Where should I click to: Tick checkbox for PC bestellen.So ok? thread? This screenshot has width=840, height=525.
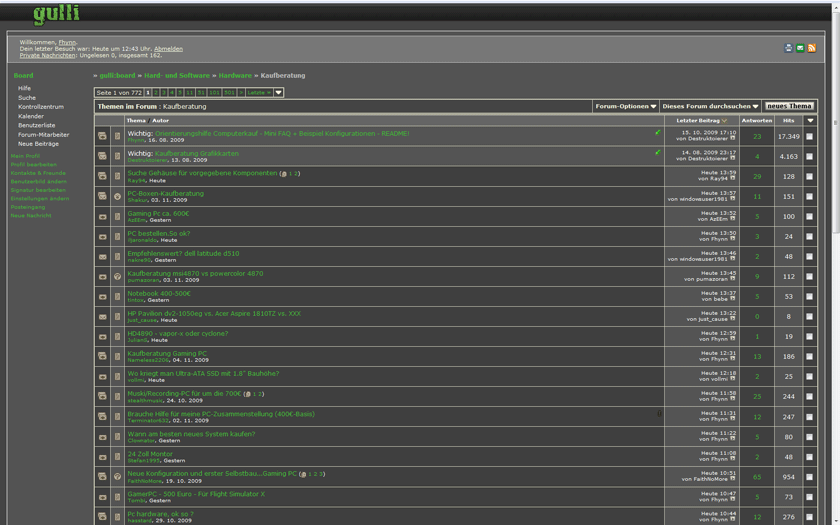pyautogui.click(x=809, y=236)
